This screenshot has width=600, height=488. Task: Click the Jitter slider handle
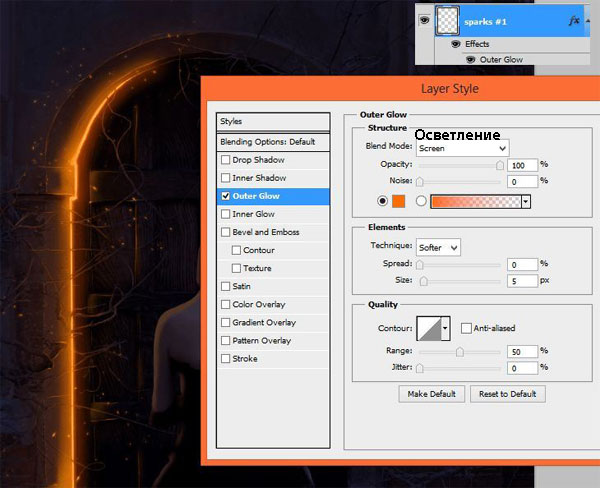coord(420,368)
